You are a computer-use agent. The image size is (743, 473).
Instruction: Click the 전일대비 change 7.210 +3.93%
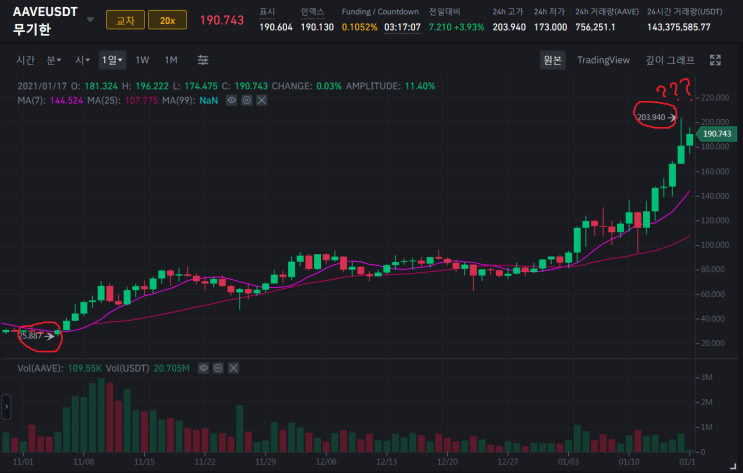pos(456,27)
